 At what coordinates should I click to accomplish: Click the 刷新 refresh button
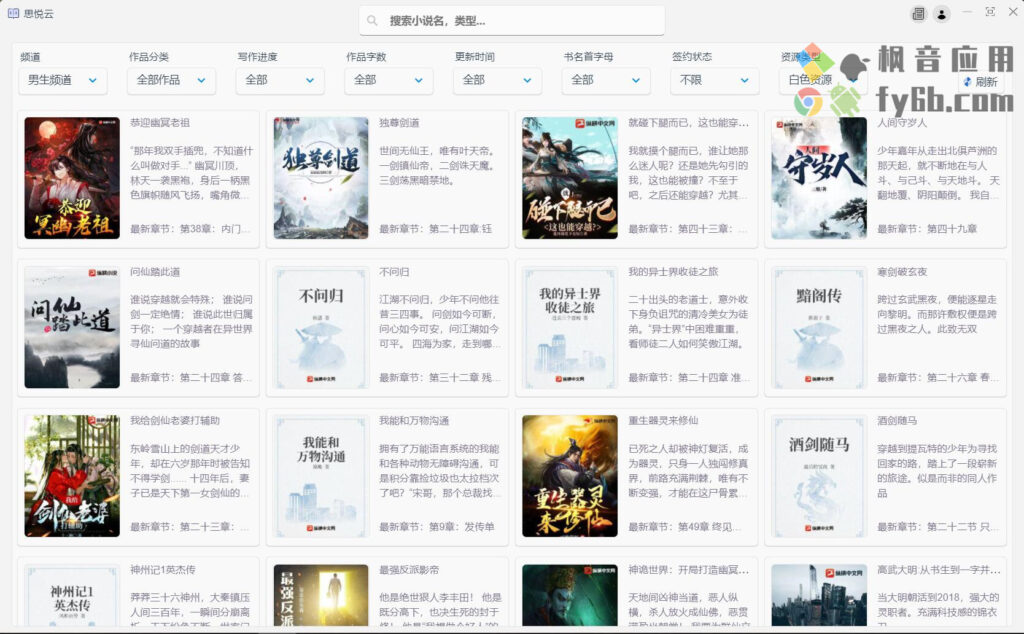981,82
